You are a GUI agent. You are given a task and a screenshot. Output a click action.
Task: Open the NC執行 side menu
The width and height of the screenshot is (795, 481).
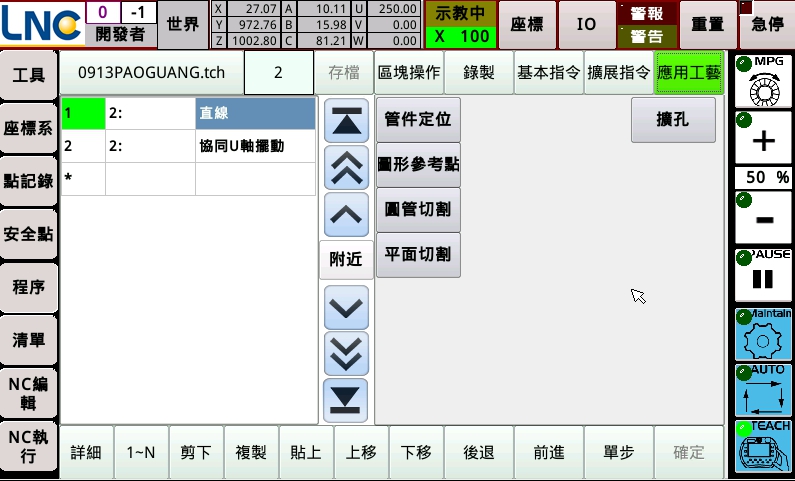[x=29, y=447]
